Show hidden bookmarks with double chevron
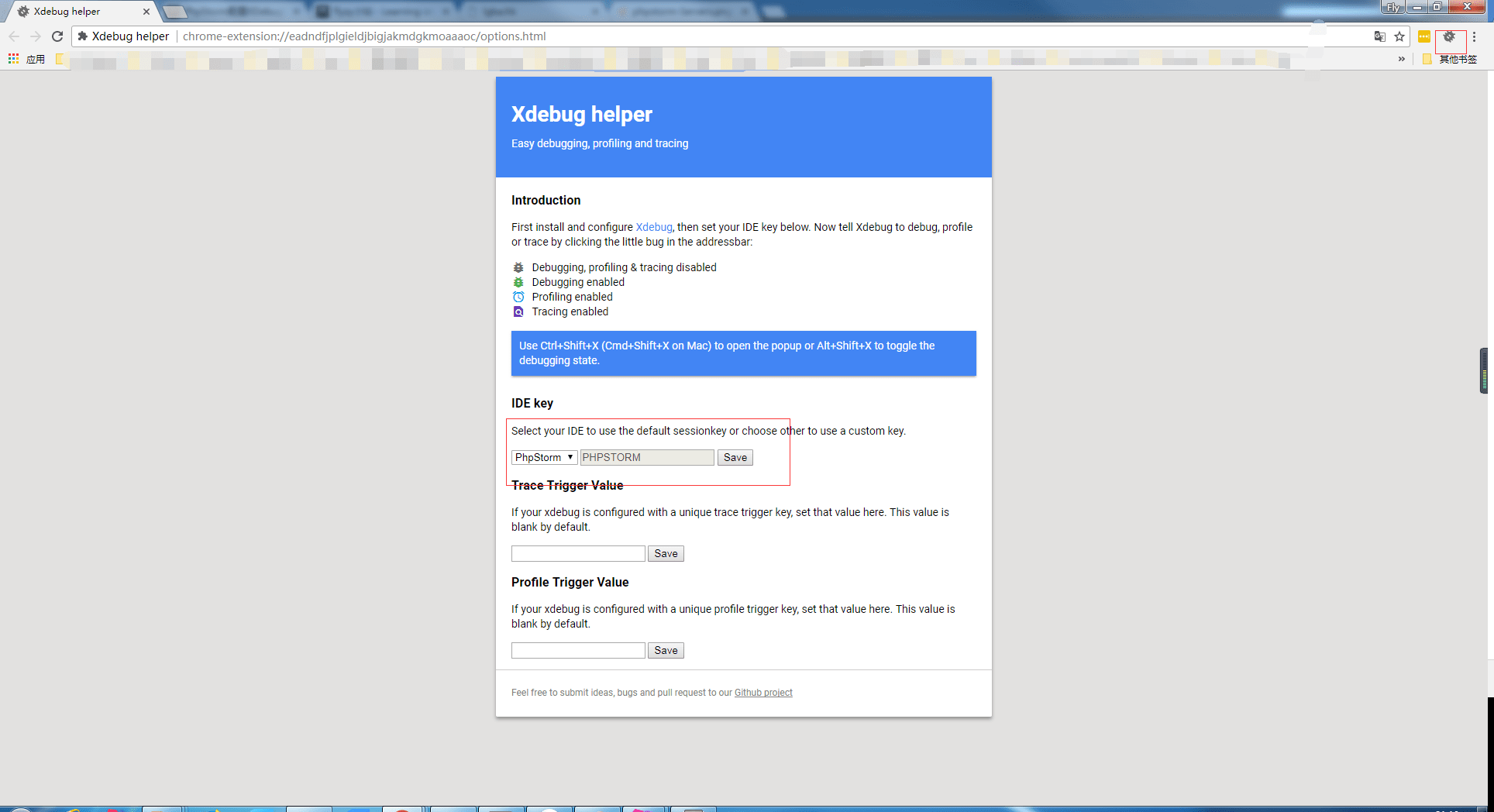 (1401, 59)
